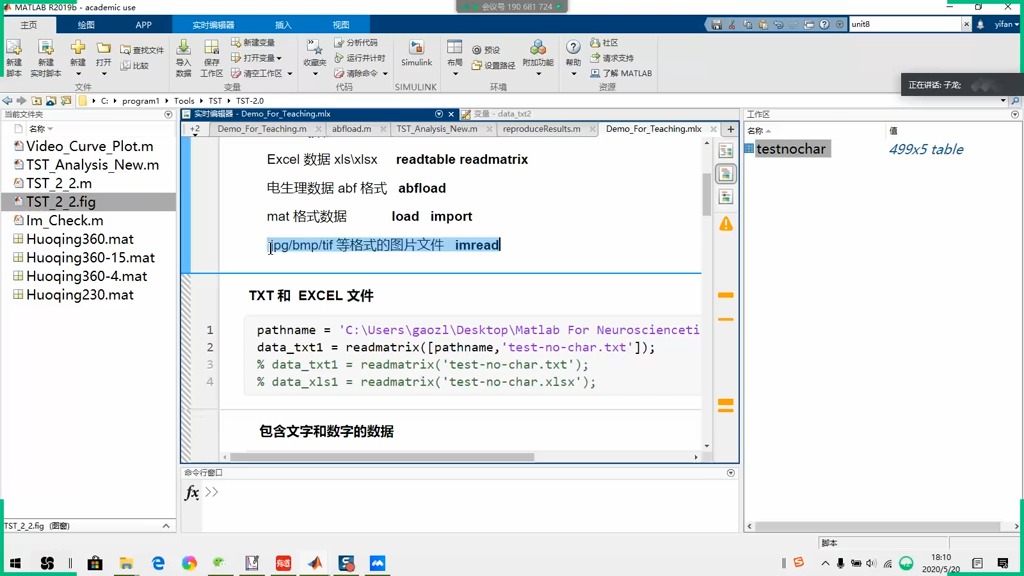Switch to the 视图 view tab
This screenshot has width=1024, height=576.
341,25
